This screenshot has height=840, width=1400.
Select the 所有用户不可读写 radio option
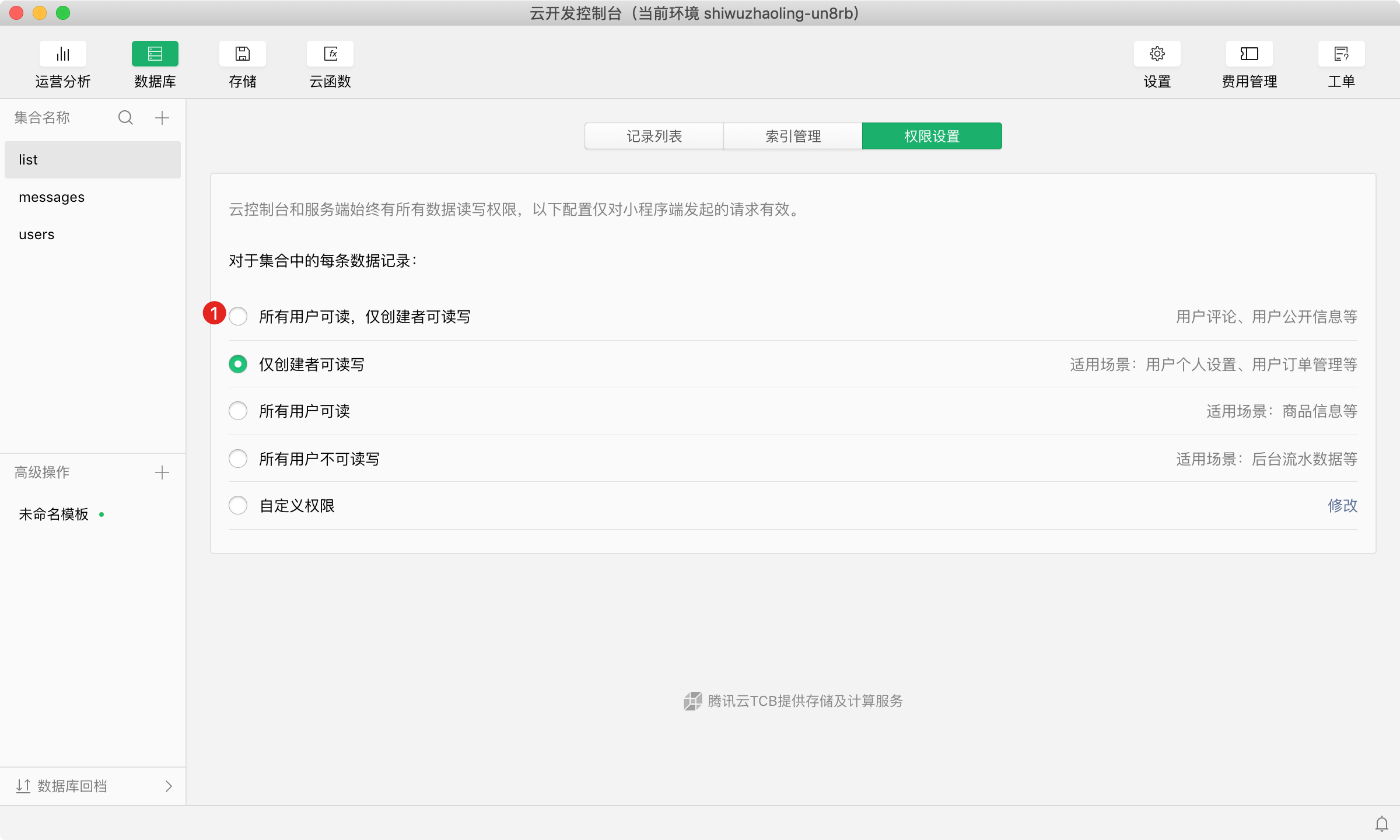(x=238, y=459)
